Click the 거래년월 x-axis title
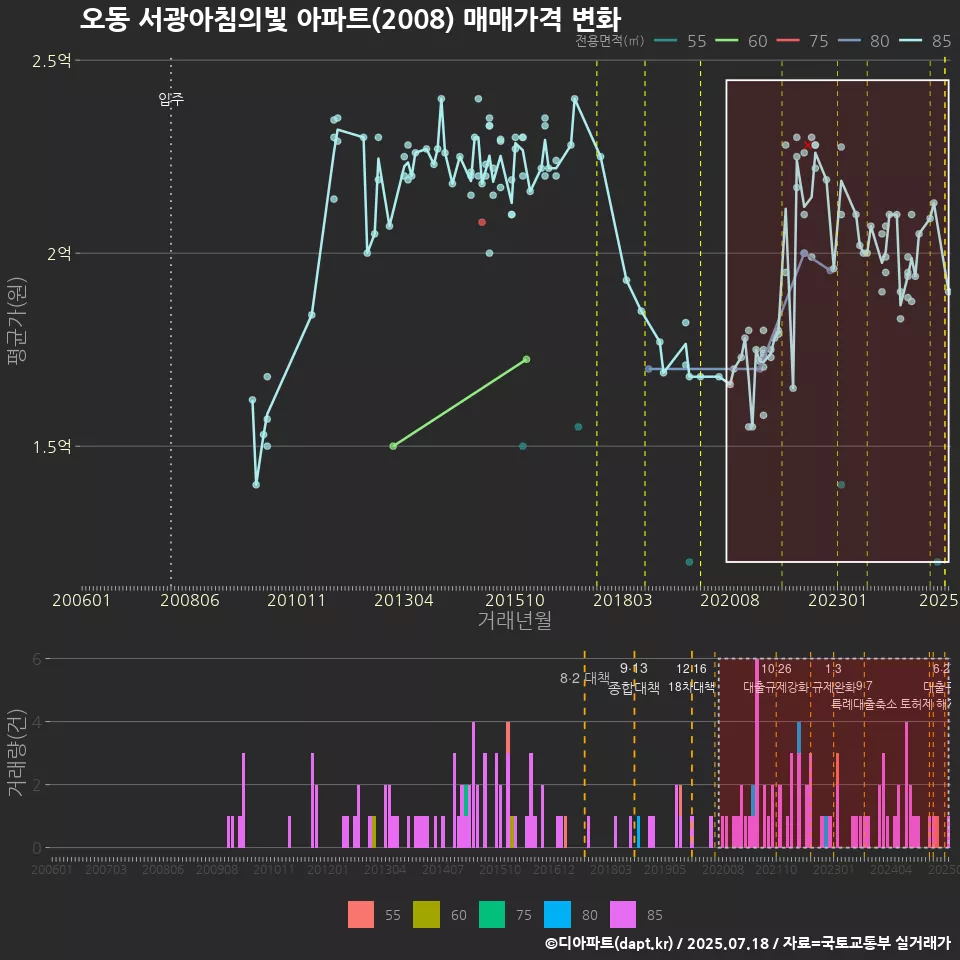960x960 pixels. [x=514, y=620]
